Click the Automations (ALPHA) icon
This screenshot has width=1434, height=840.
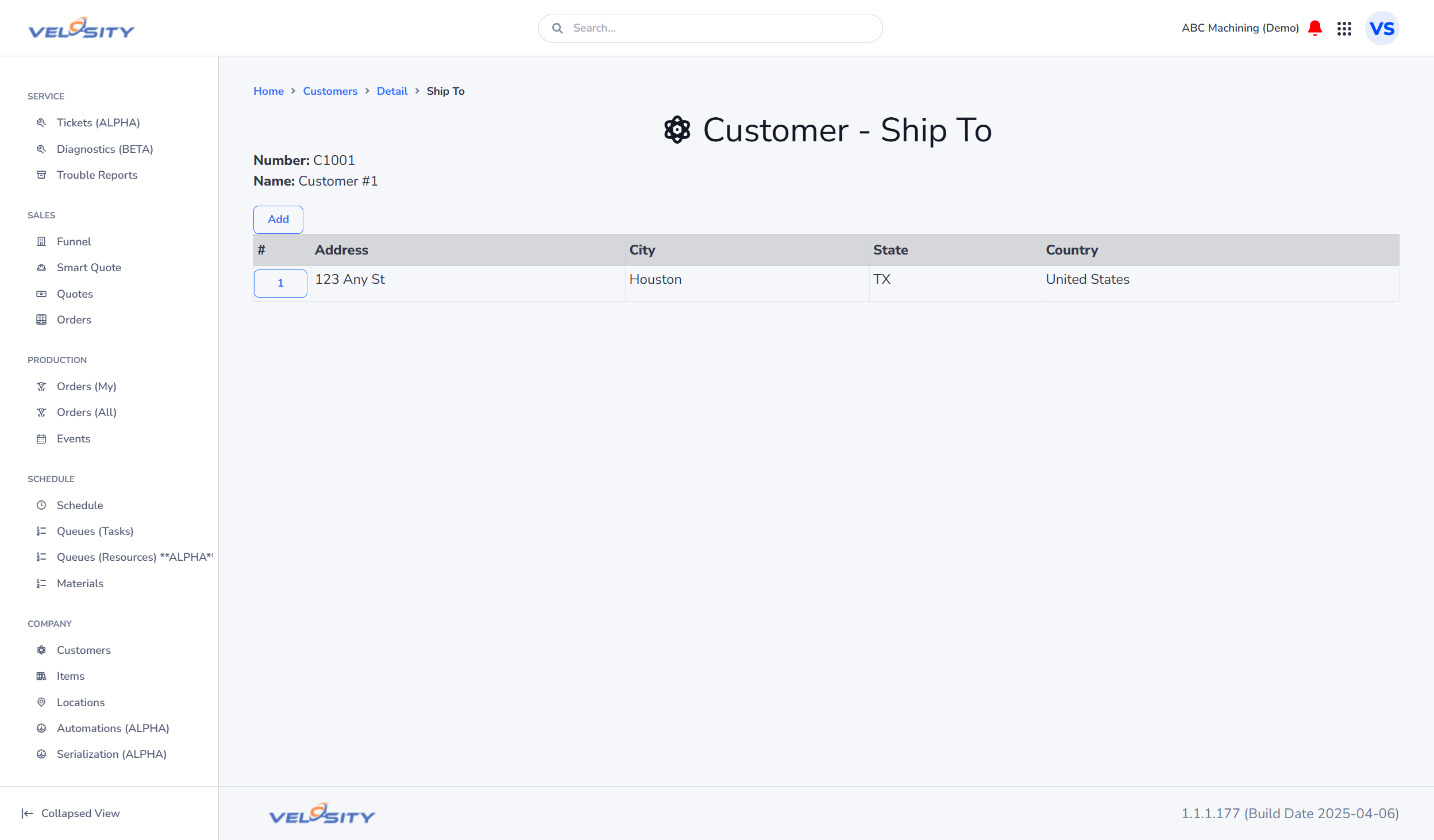pyautogui.click(x=41, y=728)
